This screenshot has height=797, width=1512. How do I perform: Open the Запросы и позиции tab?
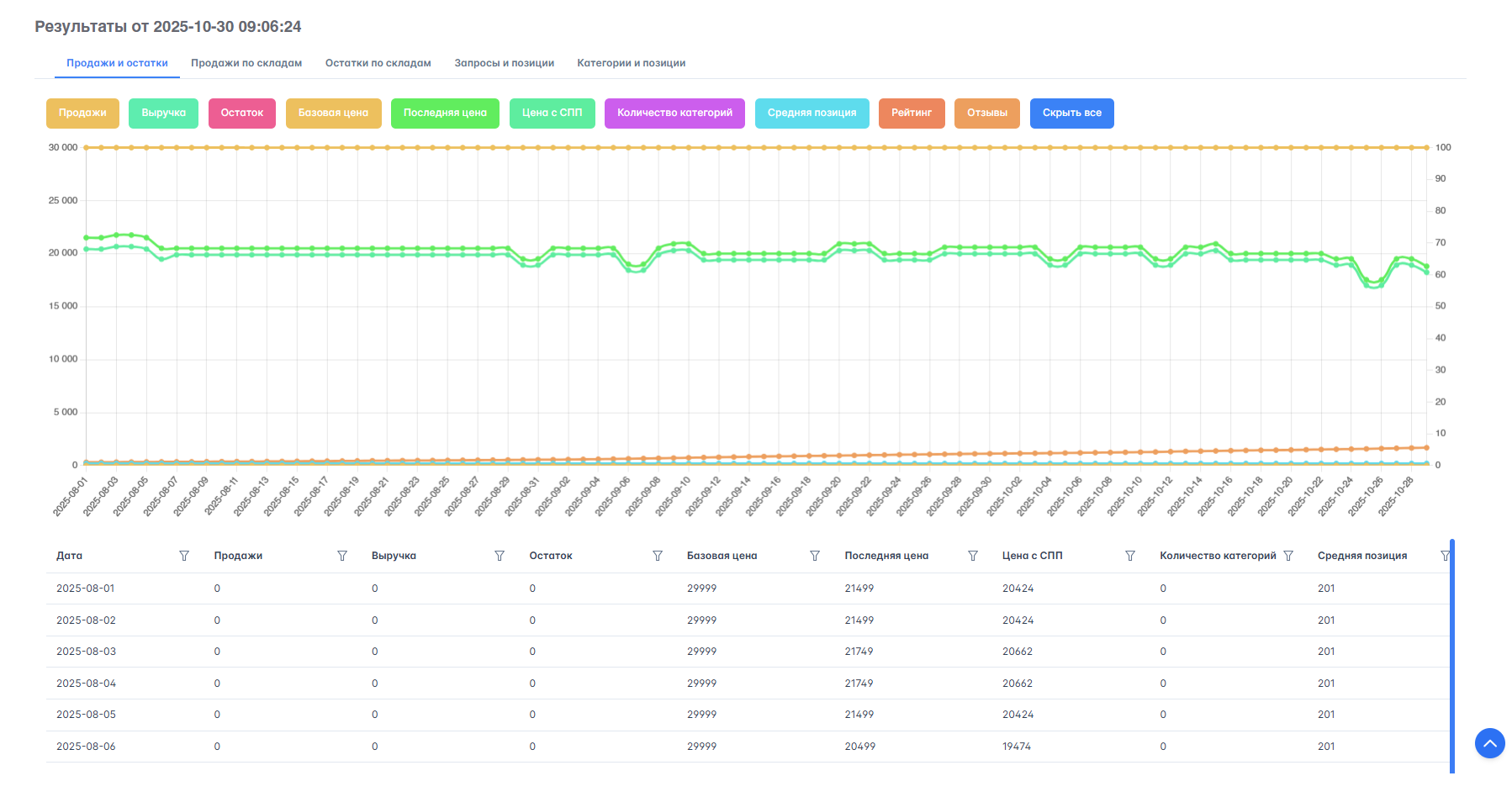click(x=504, y=63)
